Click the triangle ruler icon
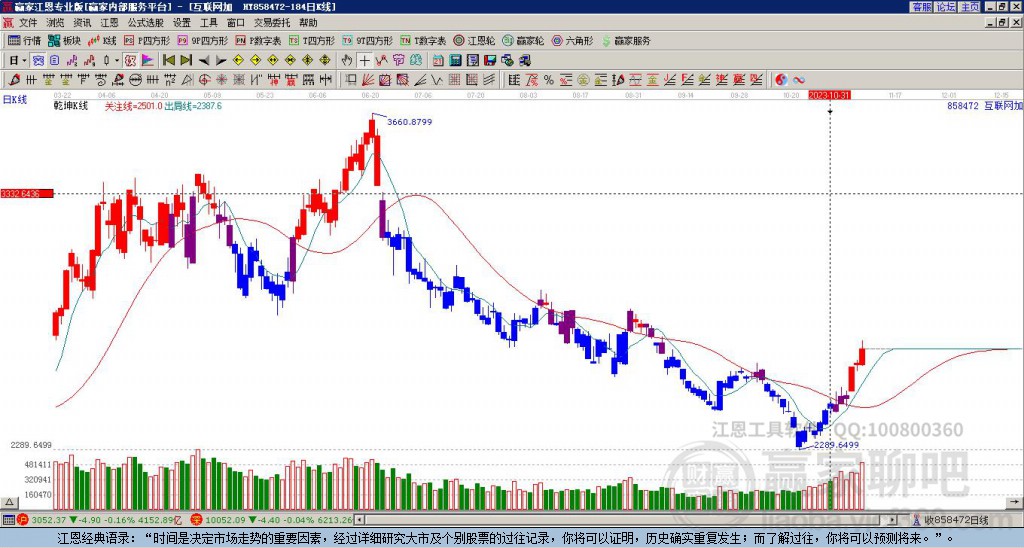Viewport: 1024px width, 548px height. (187, 80)
